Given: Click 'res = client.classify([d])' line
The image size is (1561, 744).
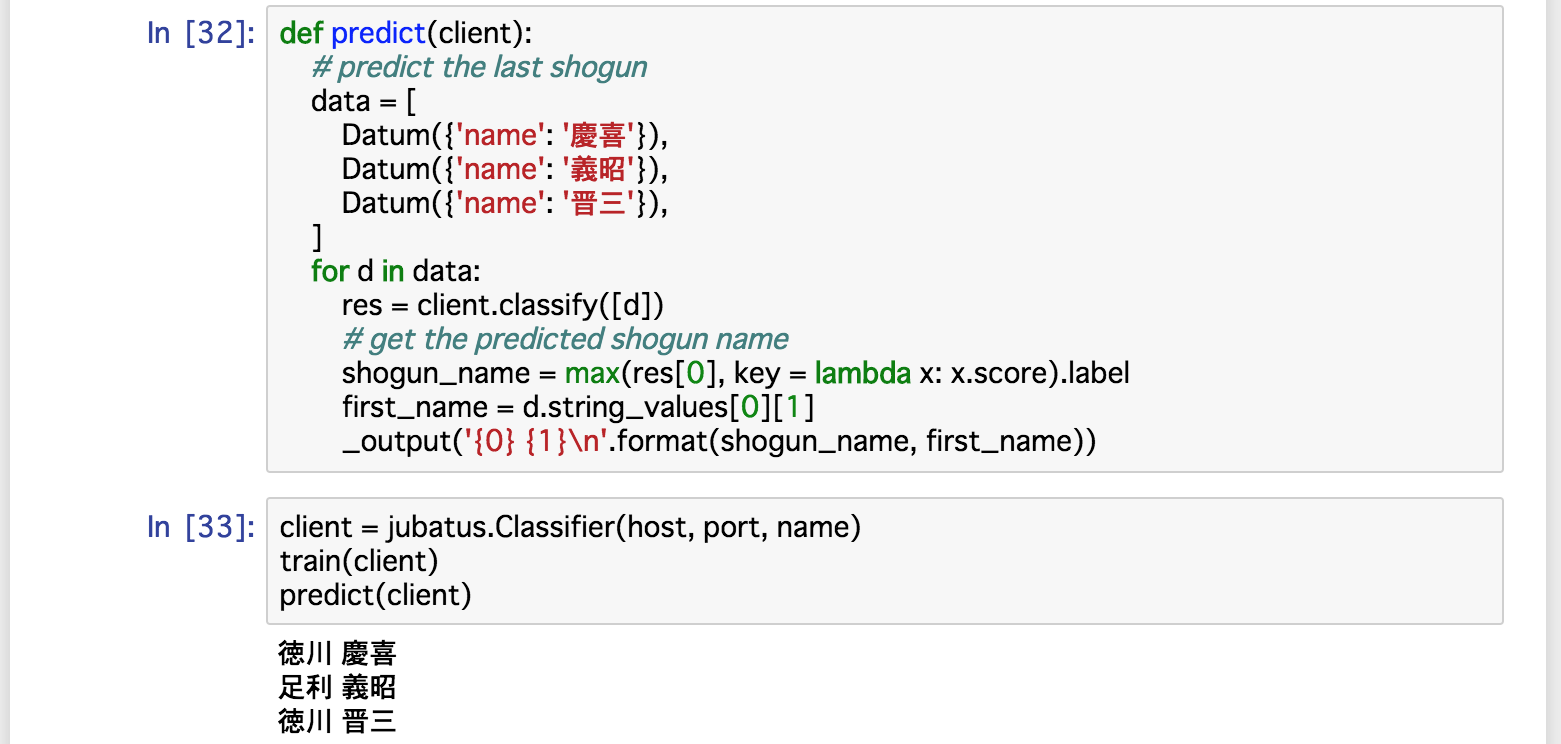Looking at the screenshot, I should [503, 305].
